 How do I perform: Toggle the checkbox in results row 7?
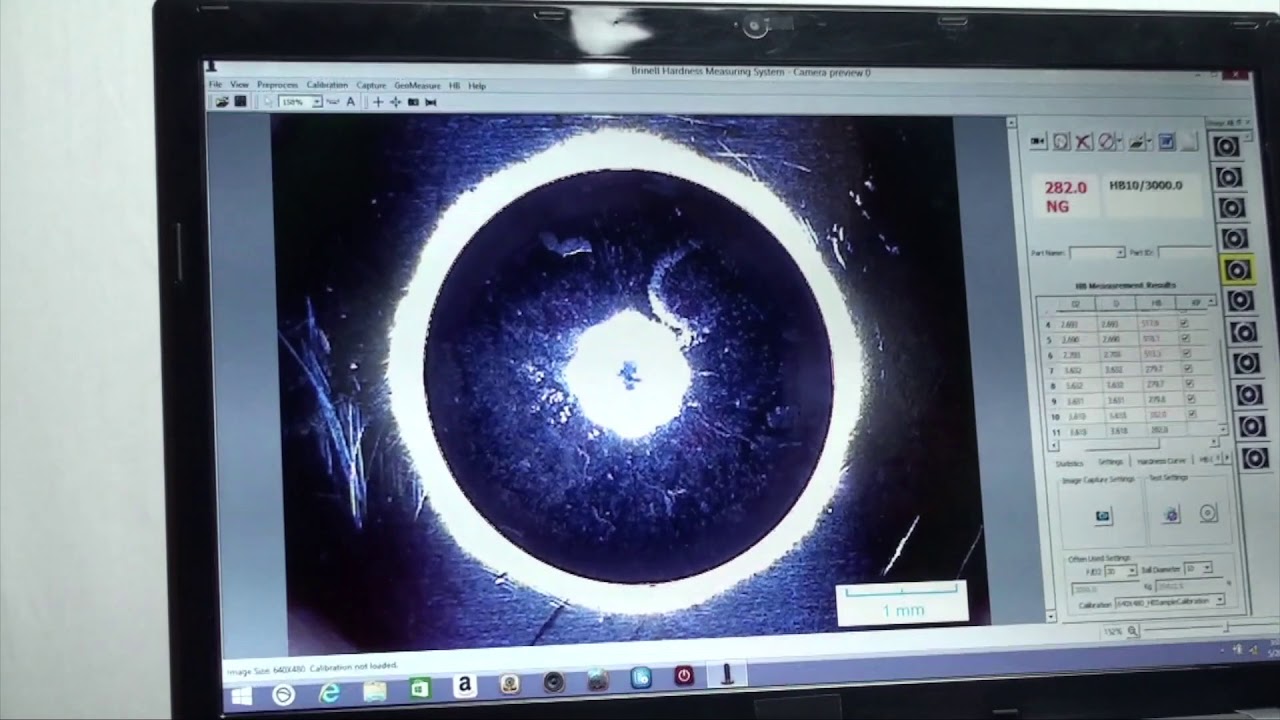pyautogui.click(x=1188, y=368)
